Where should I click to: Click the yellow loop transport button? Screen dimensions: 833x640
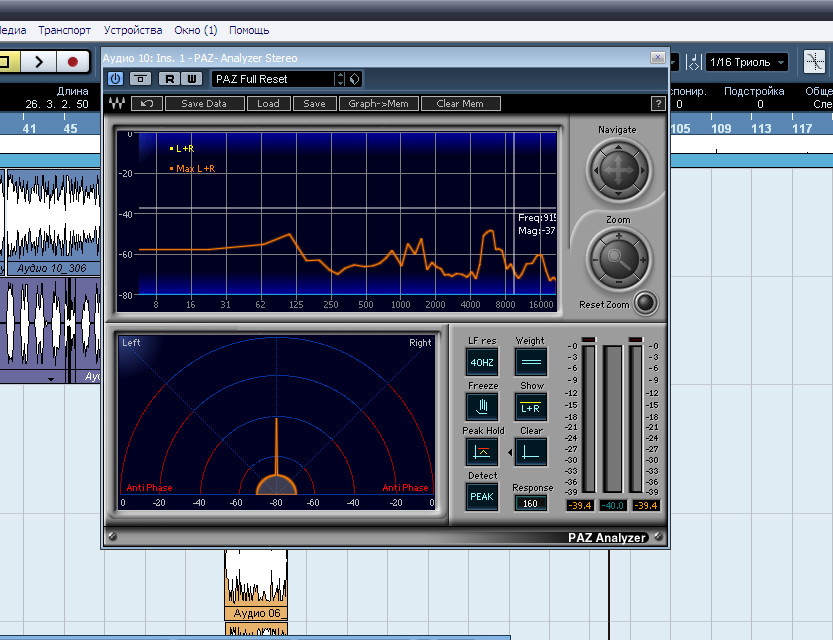(x=9, y=62)
